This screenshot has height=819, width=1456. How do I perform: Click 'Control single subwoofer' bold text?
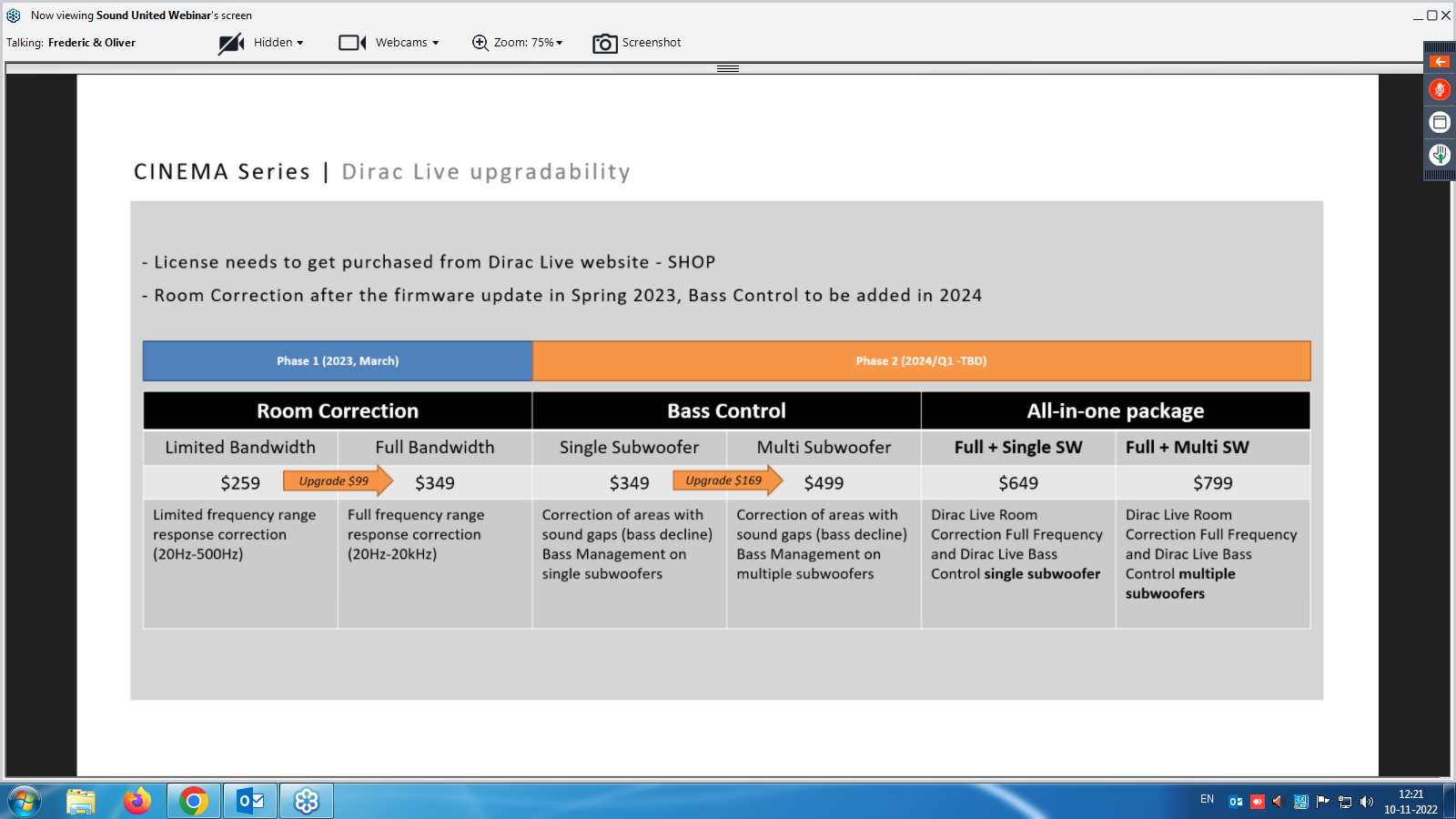pyautogui.click(x=1016, y=574)
